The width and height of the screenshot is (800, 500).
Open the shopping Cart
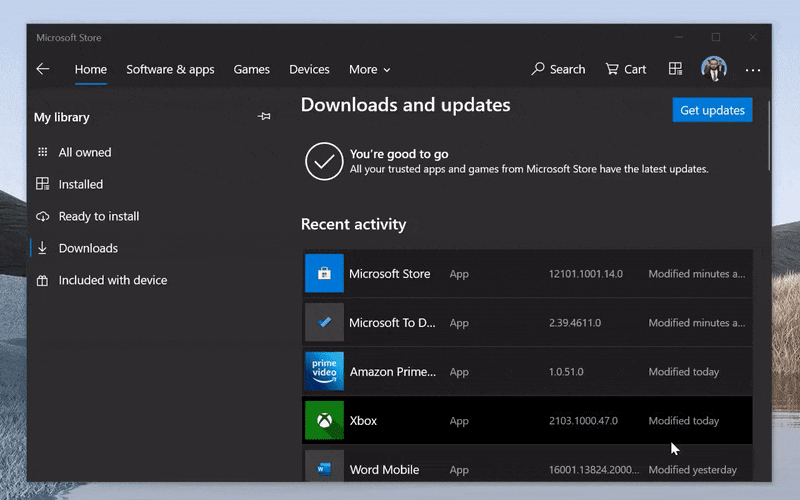click(626, 69)
